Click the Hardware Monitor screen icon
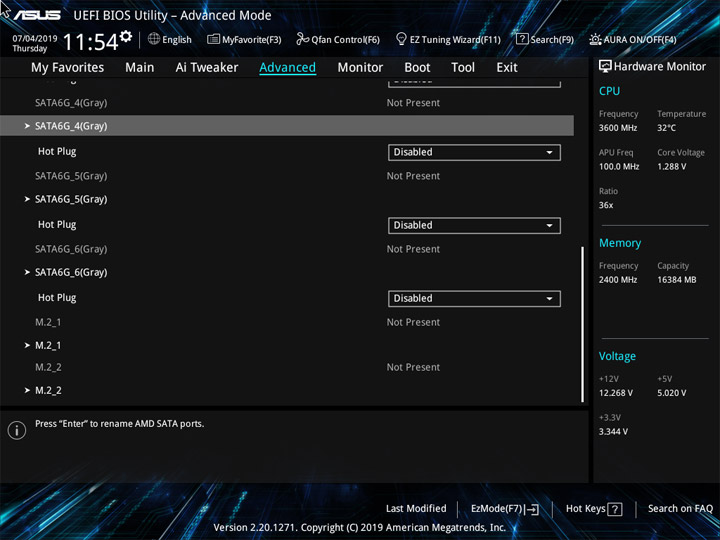The height and width of the screenshot is (540, 720). click(x=605, y=66)
